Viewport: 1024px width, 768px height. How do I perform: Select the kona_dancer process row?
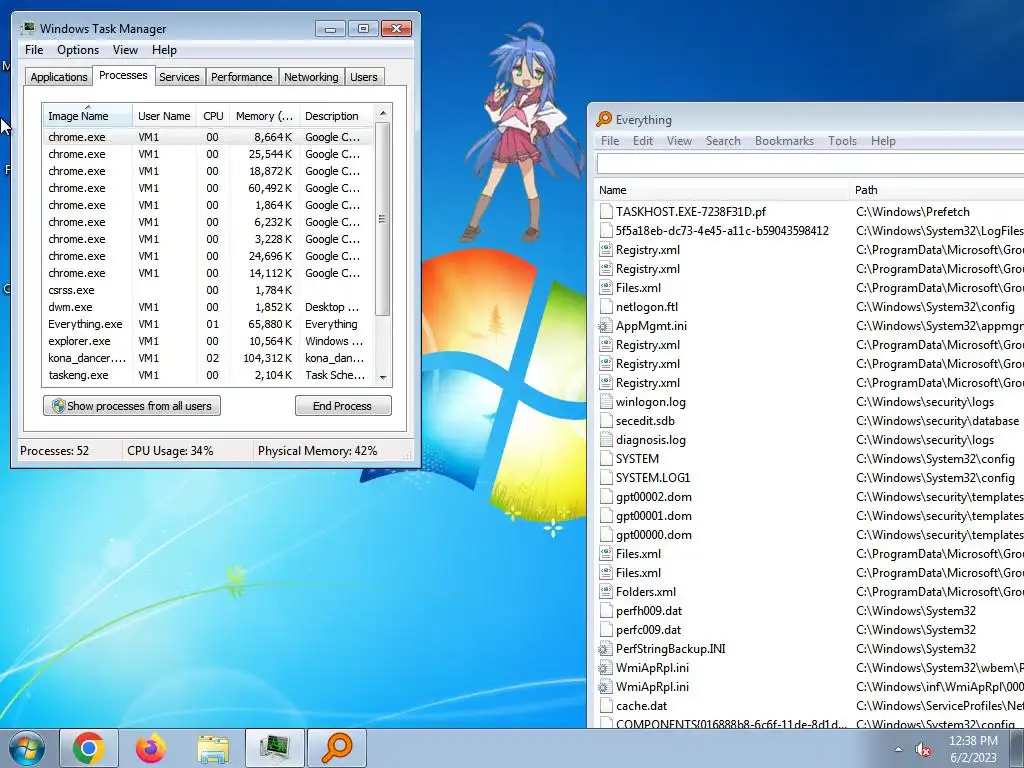[209, 358]
